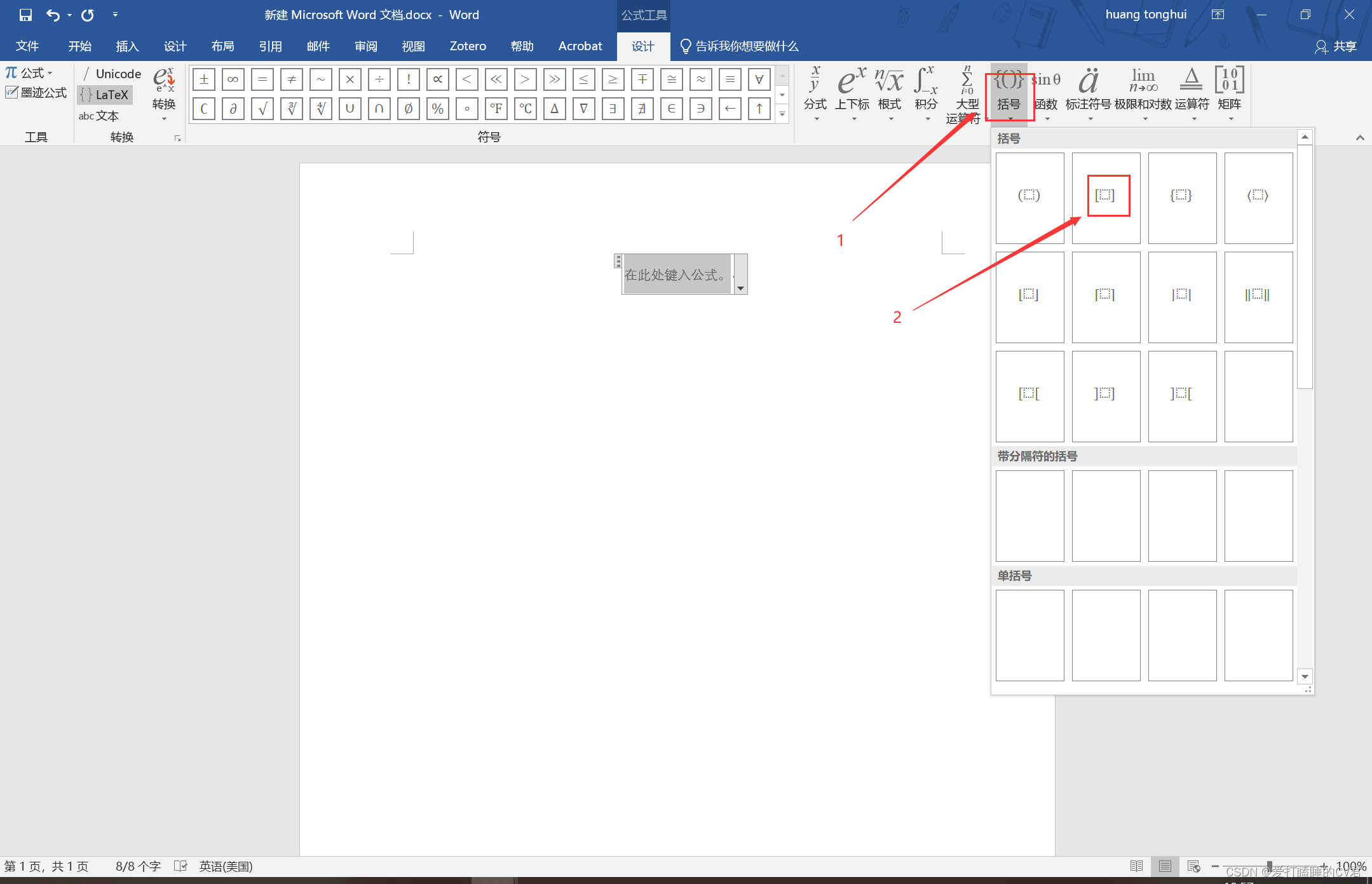Click the Save icon in title bar
Image resolution: width=1372 pixels, height=884 pixels.
coord(25,15)
